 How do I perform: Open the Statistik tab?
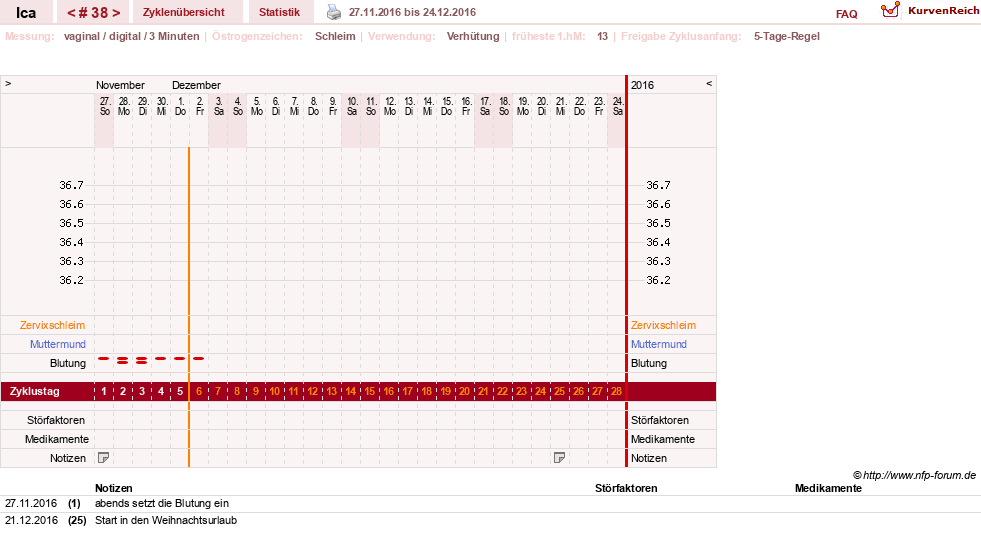click(279, 12)
